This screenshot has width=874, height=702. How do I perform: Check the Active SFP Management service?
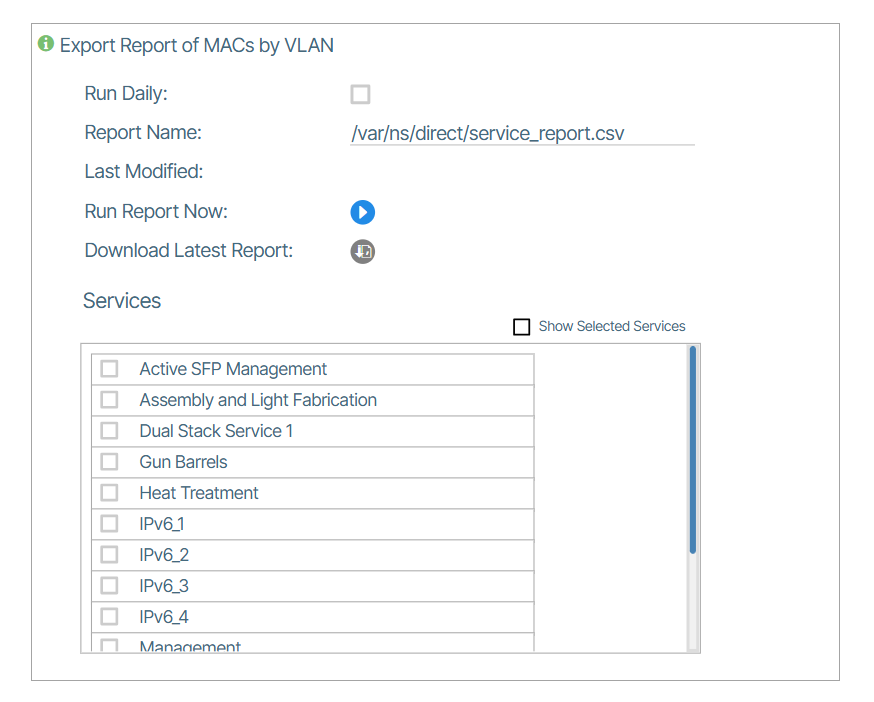109,369
